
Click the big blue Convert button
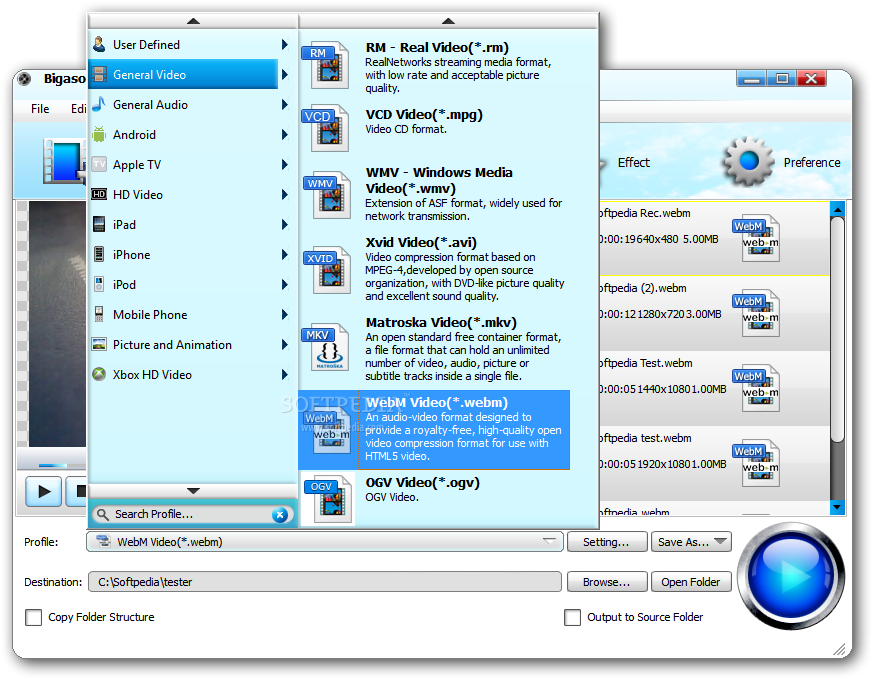pyautogui.click(x=791, y=576)
